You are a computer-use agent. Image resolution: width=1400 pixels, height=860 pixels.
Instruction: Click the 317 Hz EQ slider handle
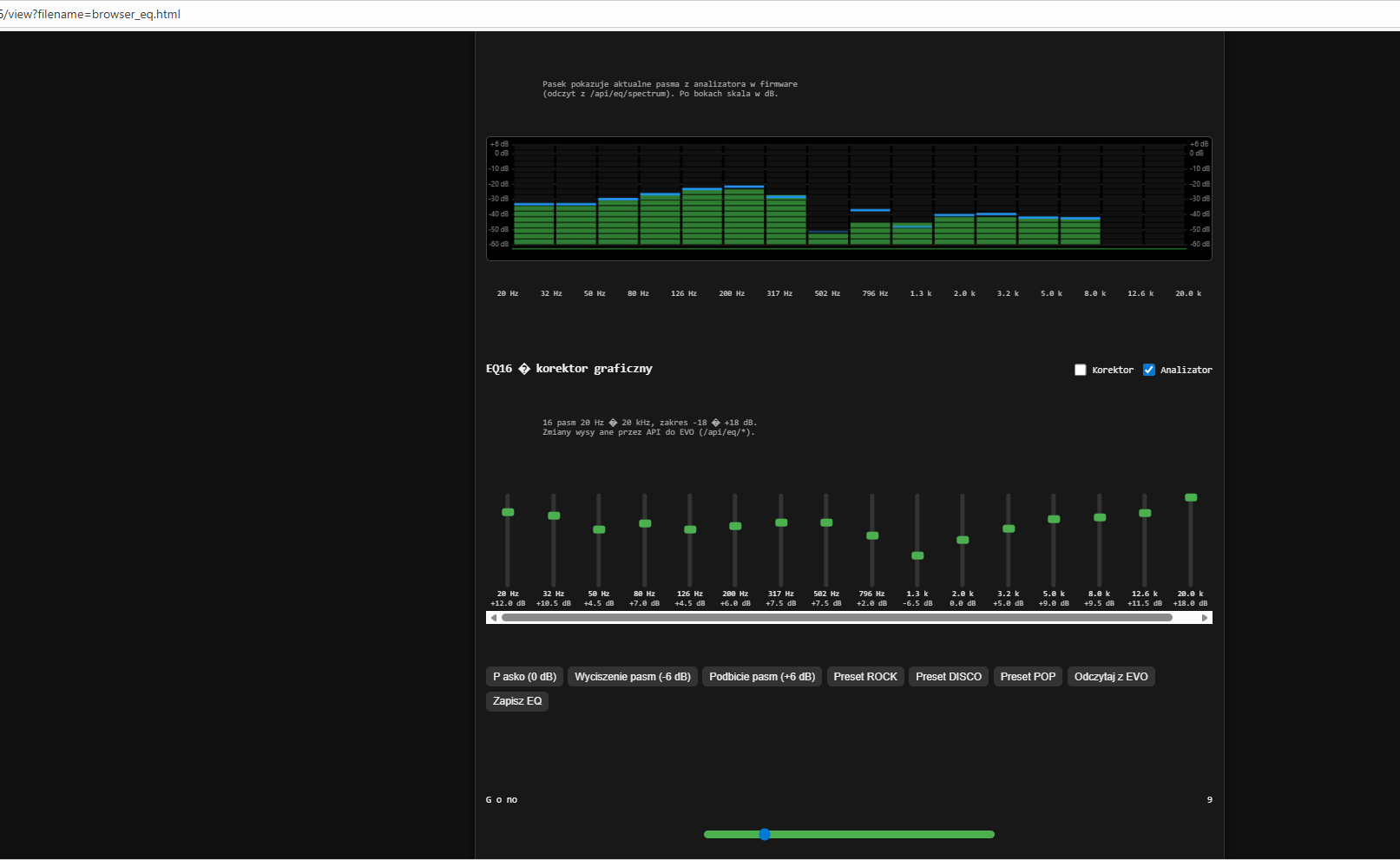781,522
